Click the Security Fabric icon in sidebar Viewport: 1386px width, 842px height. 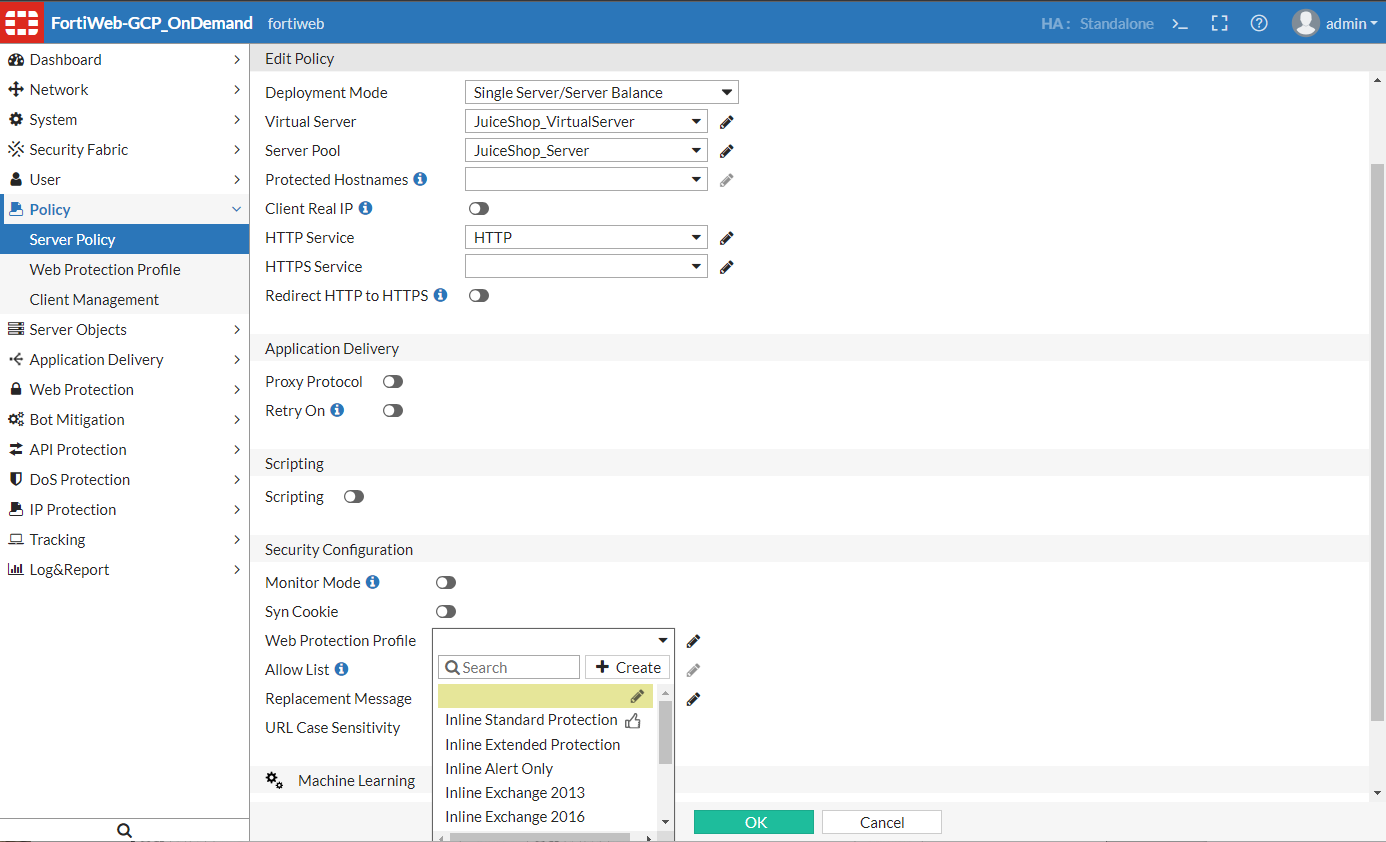click(16, 150)
